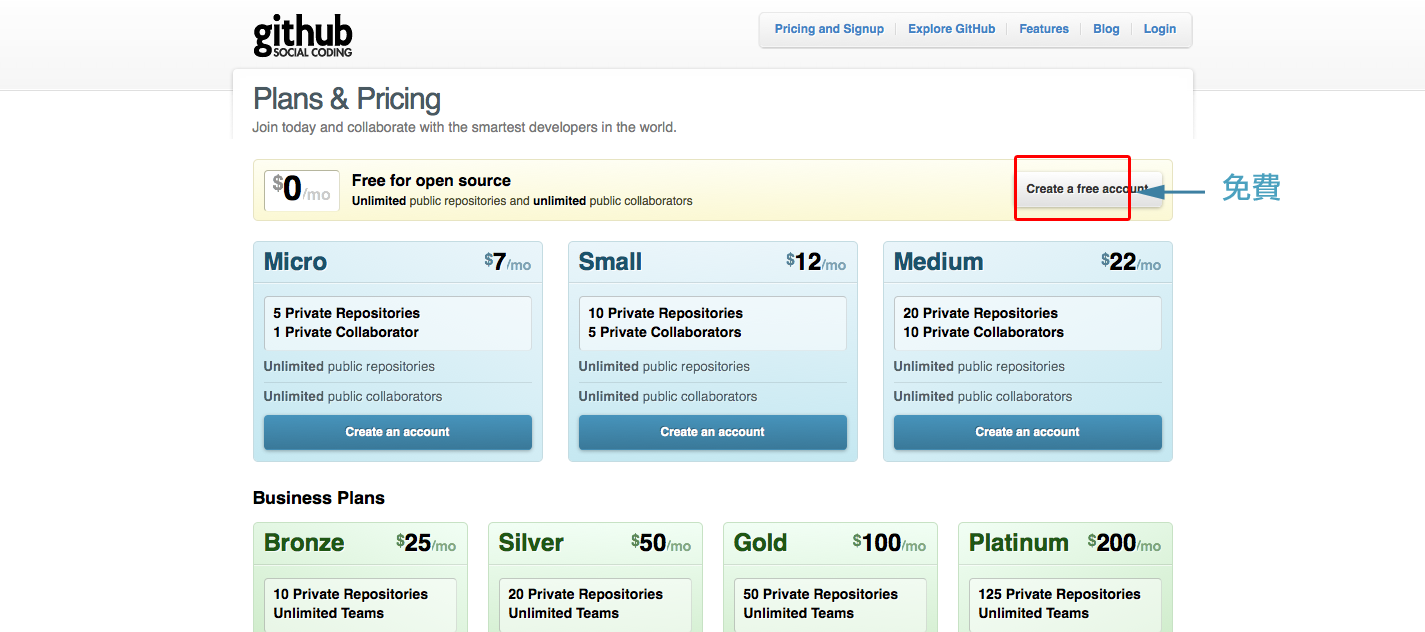
Task: Click '20 Private Repositories' in Medium
Action: (980, 313)
